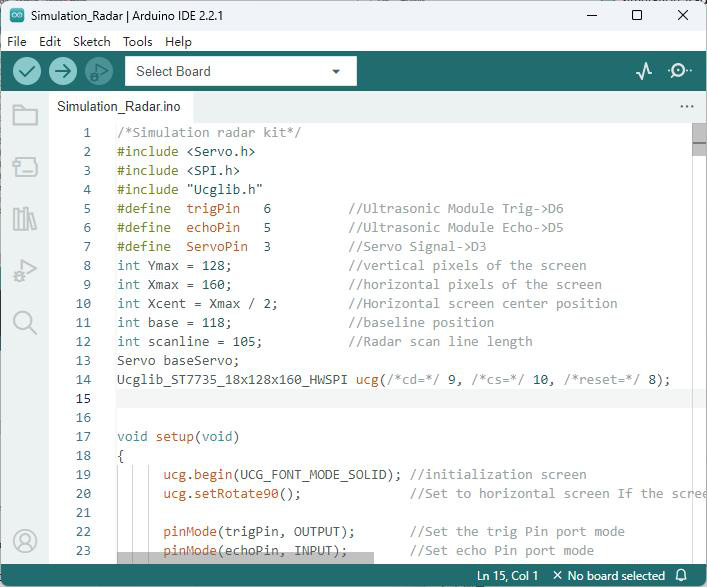Click line number 14 in the gutter
Image resolution: width=707 pixels, height=587 pixels.
[83, 380]
